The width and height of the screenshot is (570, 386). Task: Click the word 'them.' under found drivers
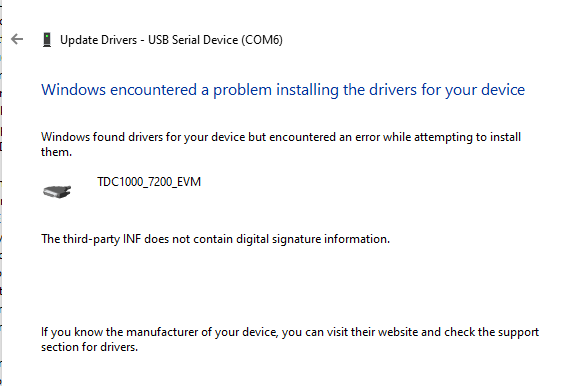[56, 152]
